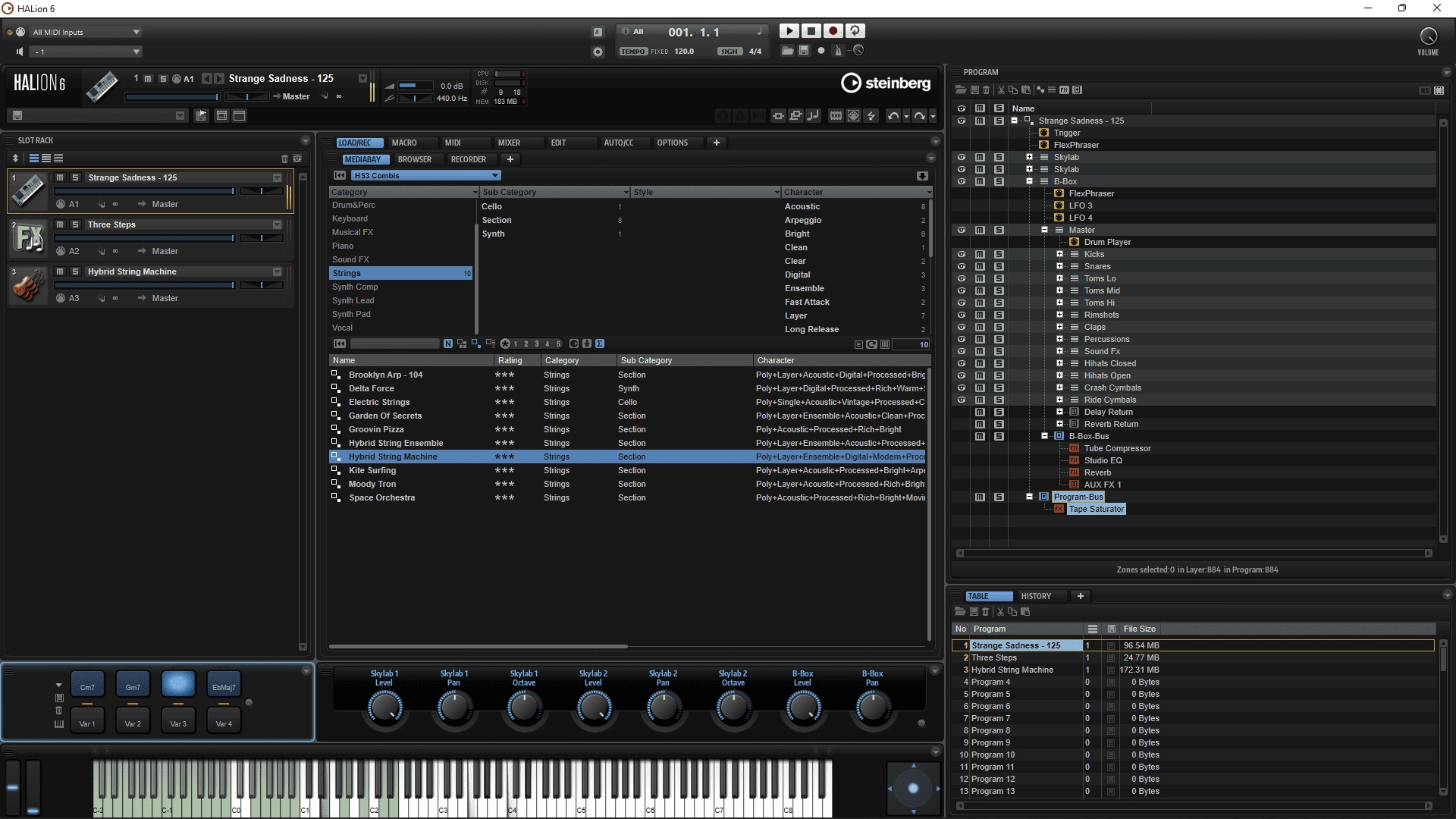The height and width of the screenshot is (819, 1456).
Task: Toggle the N filter icon in results toolbar
Action: pyautogui.click(x=448, y=344)
